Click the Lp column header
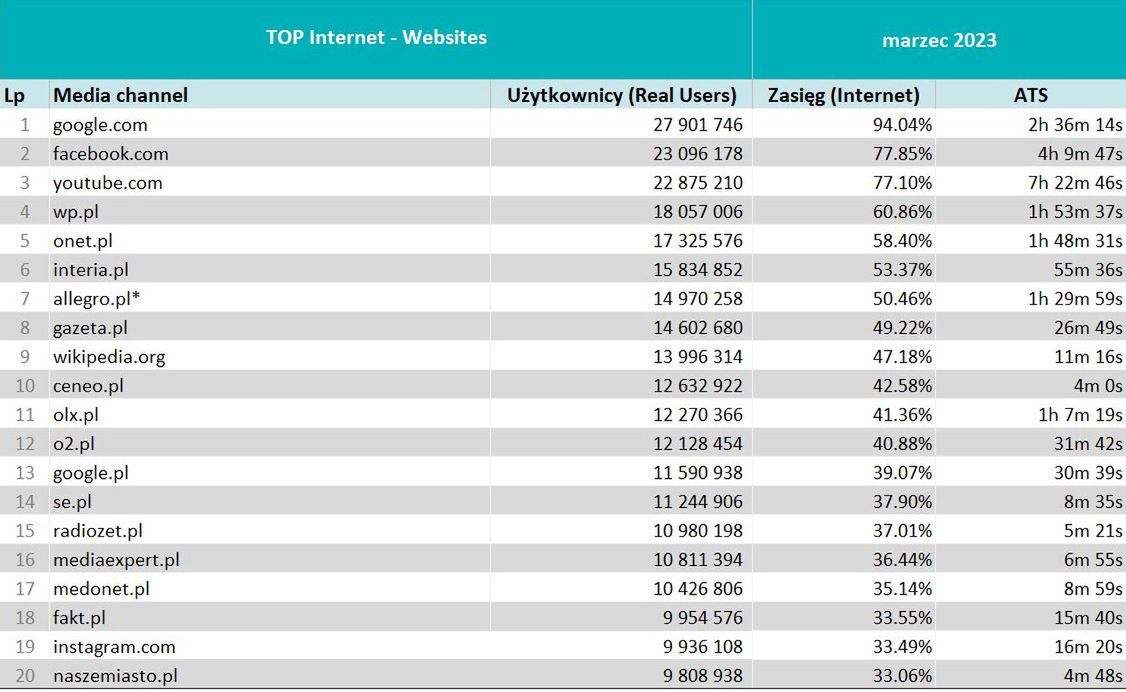This screenshot has height=692, width=1126. (14, 95)
